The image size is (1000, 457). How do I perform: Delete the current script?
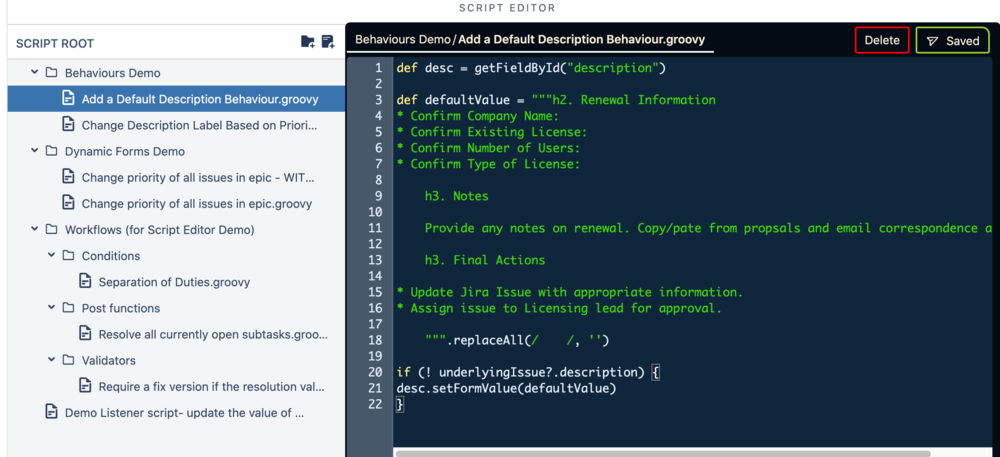pos(882,40)
